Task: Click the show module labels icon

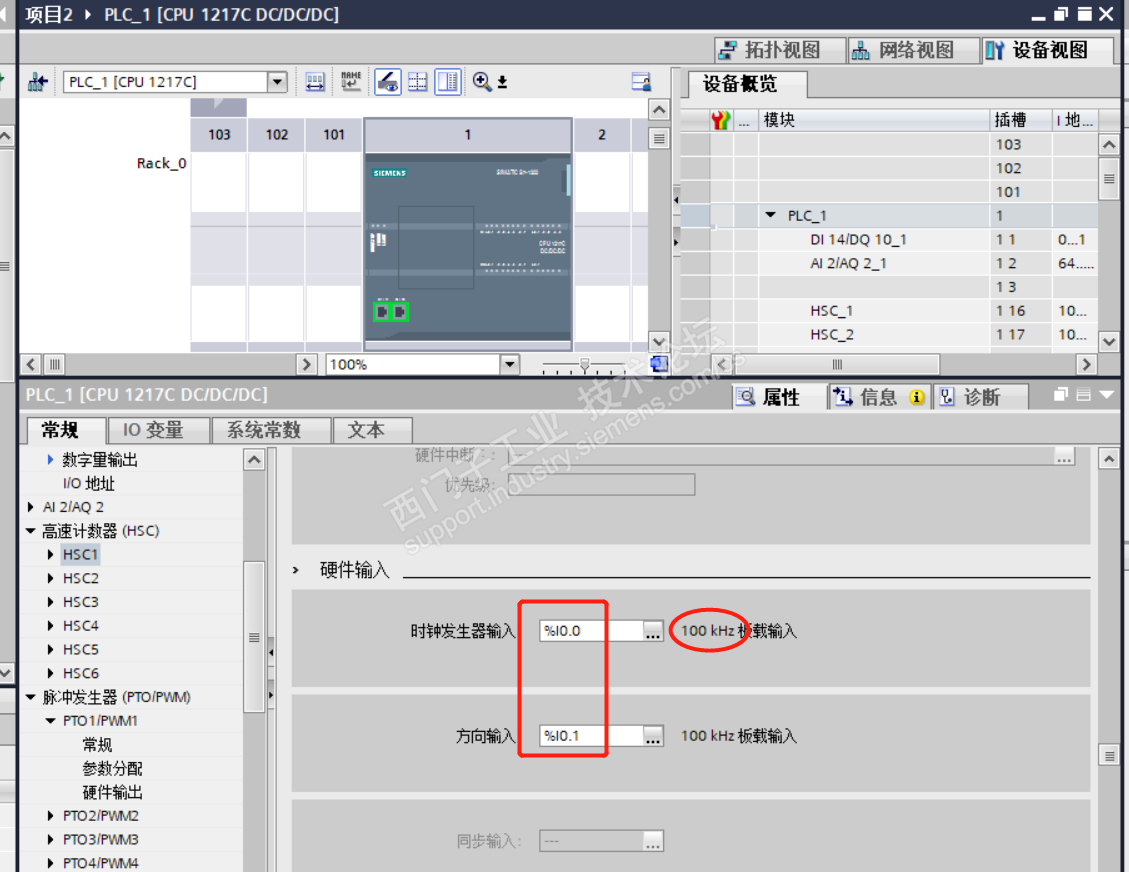Action: (x=315, y=82)
